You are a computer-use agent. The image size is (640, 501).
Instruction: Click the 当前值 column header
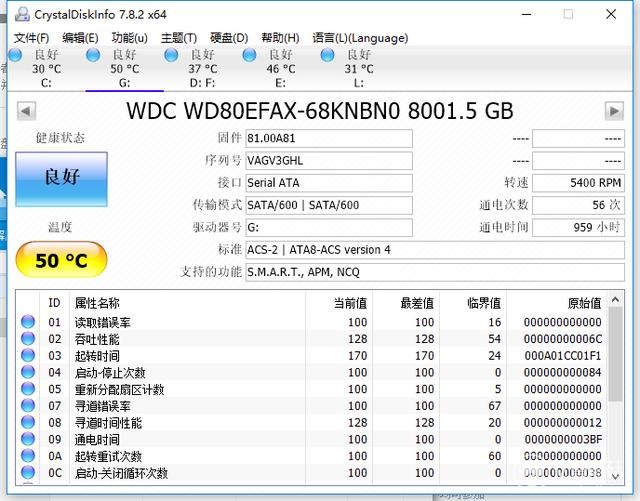339,303
